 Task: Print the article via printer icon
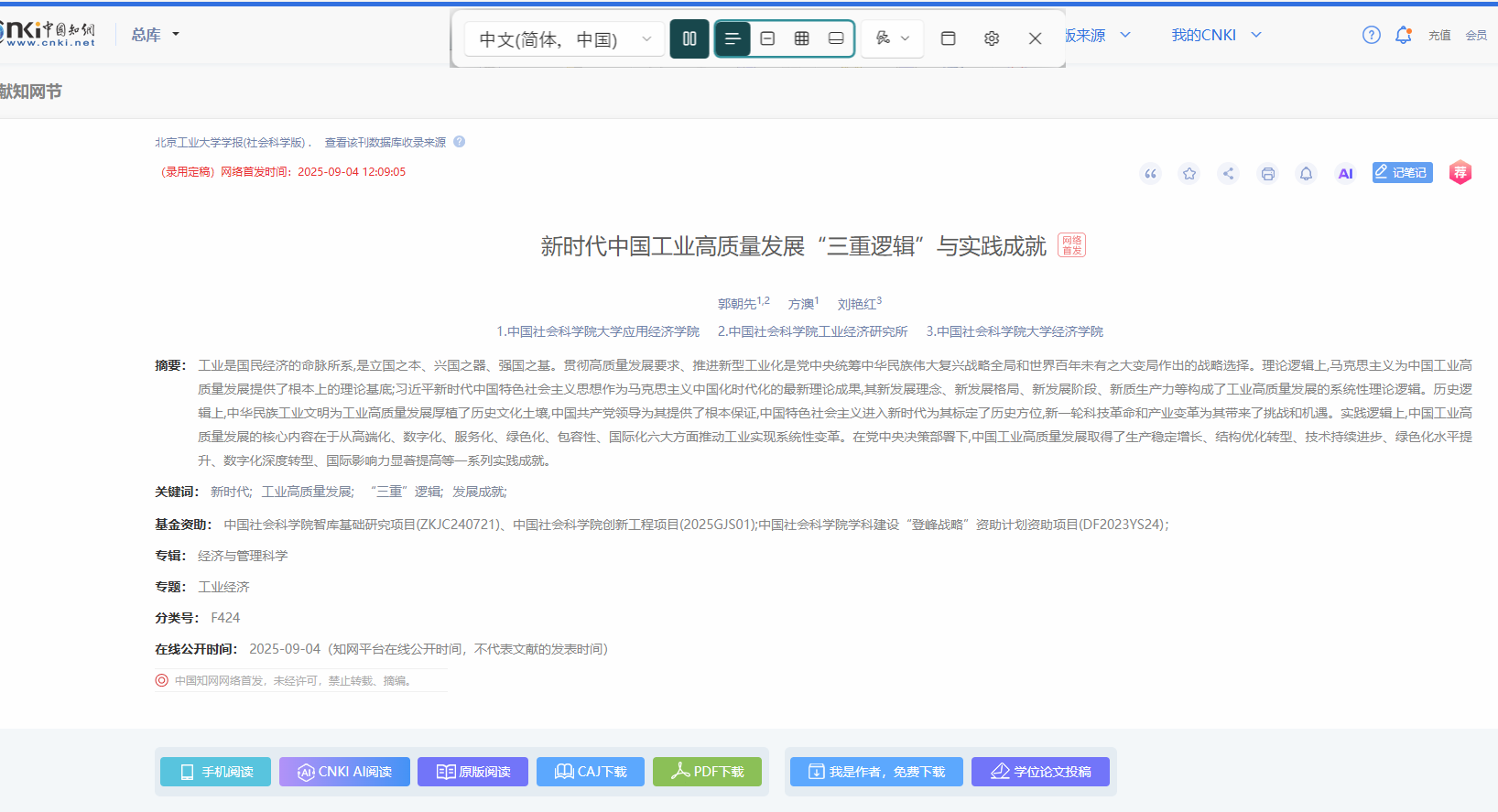(1267, 174)
